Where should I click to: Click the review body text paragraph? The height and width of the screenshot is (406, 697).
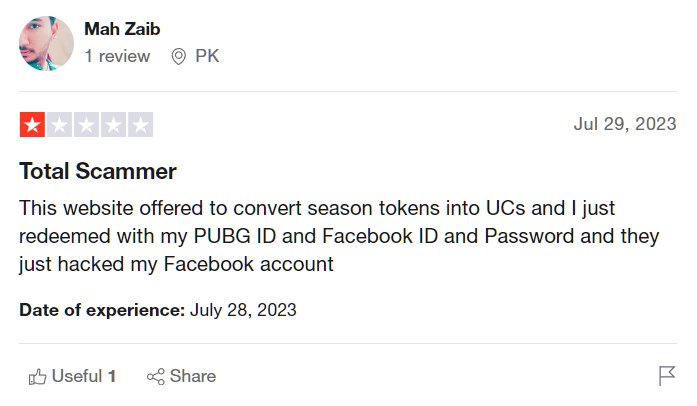pos(339,236)
